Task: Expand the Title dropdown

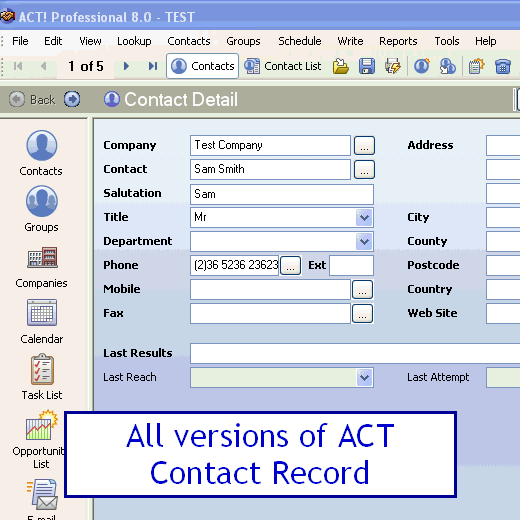Action: (x=364, y=217)
